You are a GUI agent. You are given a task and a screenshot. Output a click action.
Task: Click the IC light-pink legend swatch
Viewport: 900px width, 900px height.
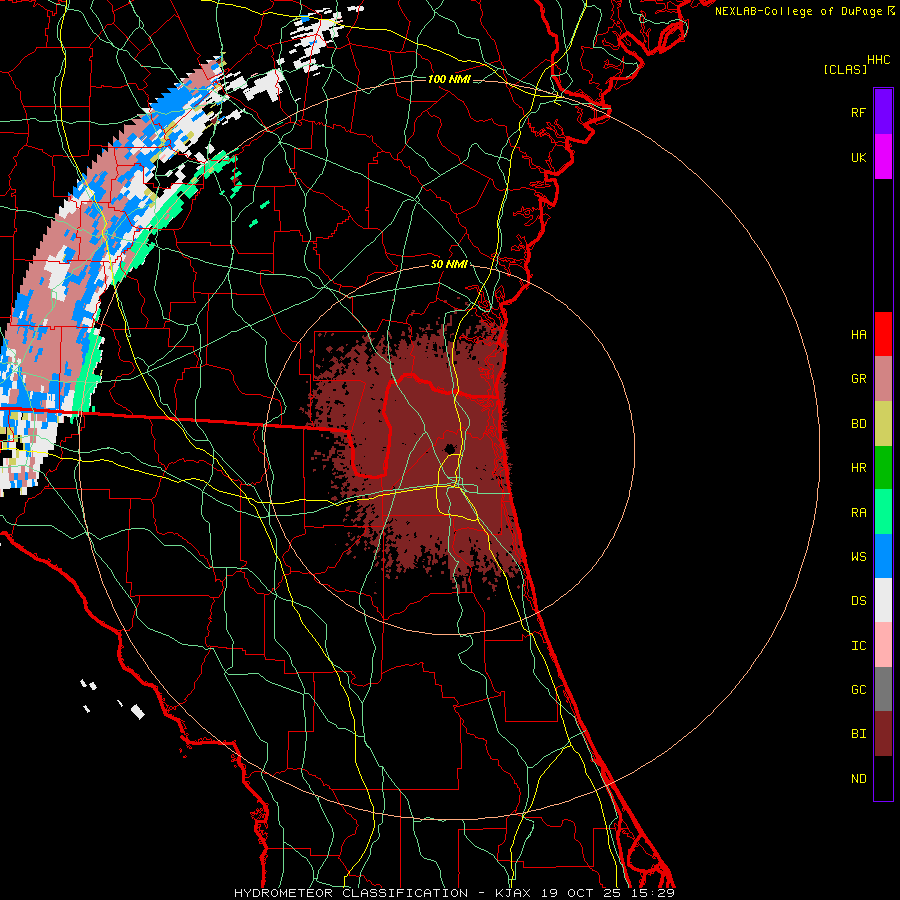(x=883, y=645)
